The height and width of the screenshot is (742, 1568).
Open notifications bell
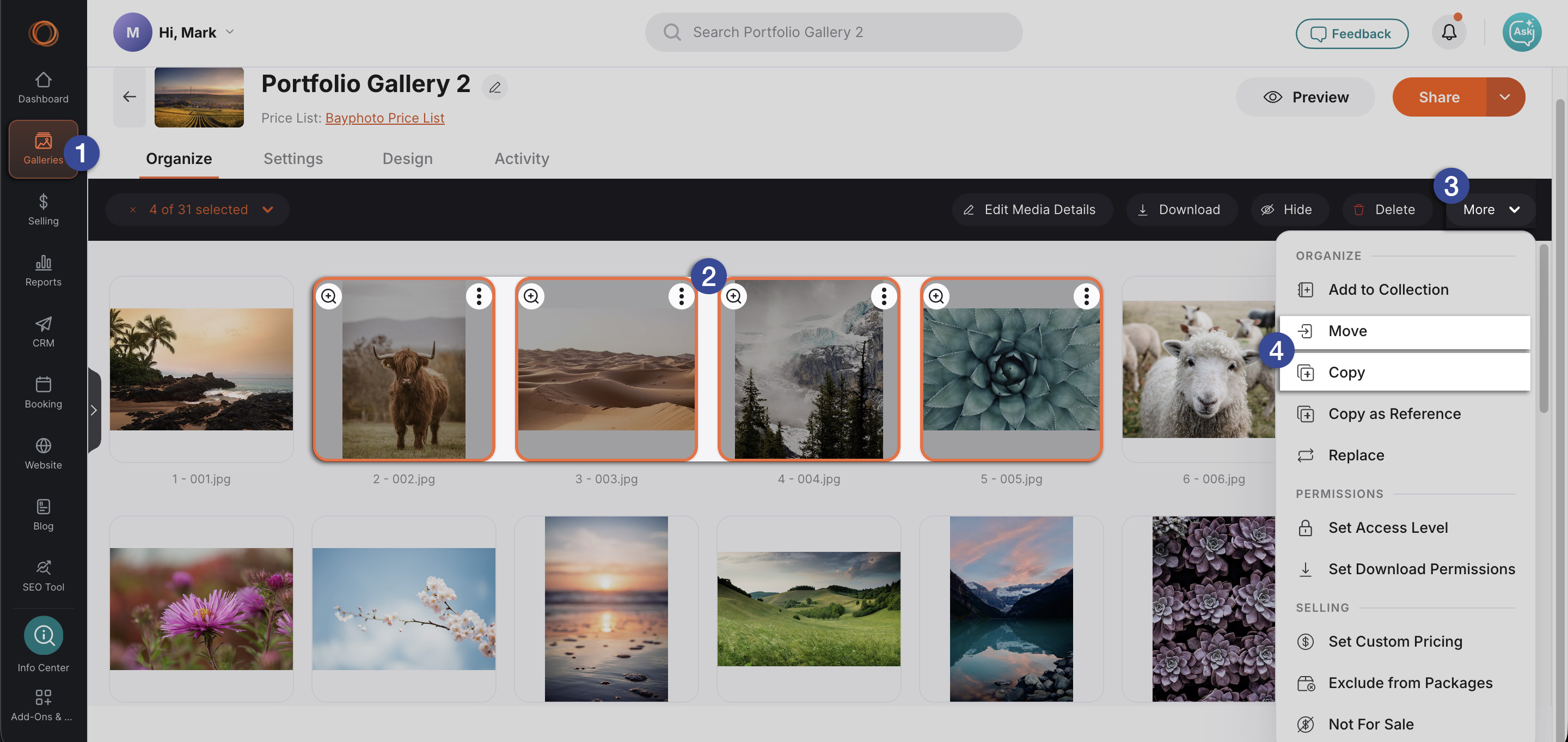click(x=1449, y=32)
